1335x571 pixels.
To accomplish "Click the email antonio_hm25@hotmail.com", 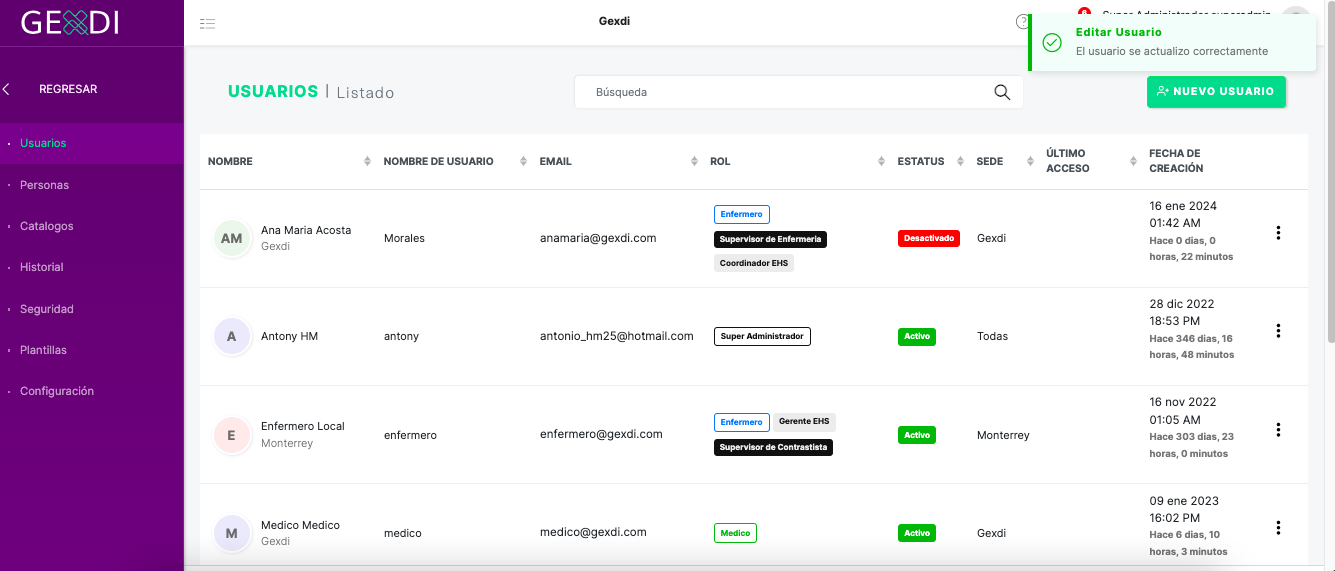I will click(x=617, y=336).
